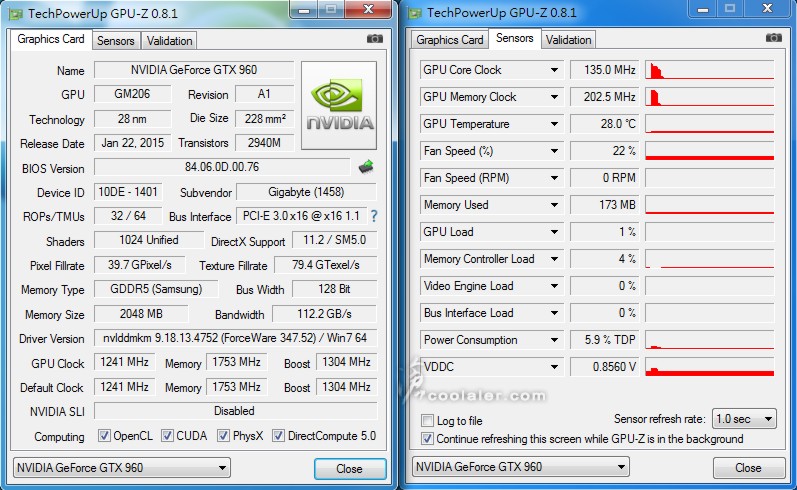Click the NVIDIA SLI Disabled field
797x490 pixels.
[235, 411]
